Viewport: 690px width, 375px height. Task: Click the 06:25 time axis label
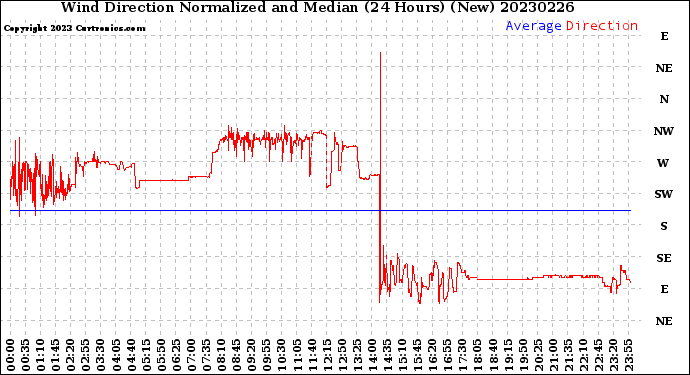coord(176,355)
